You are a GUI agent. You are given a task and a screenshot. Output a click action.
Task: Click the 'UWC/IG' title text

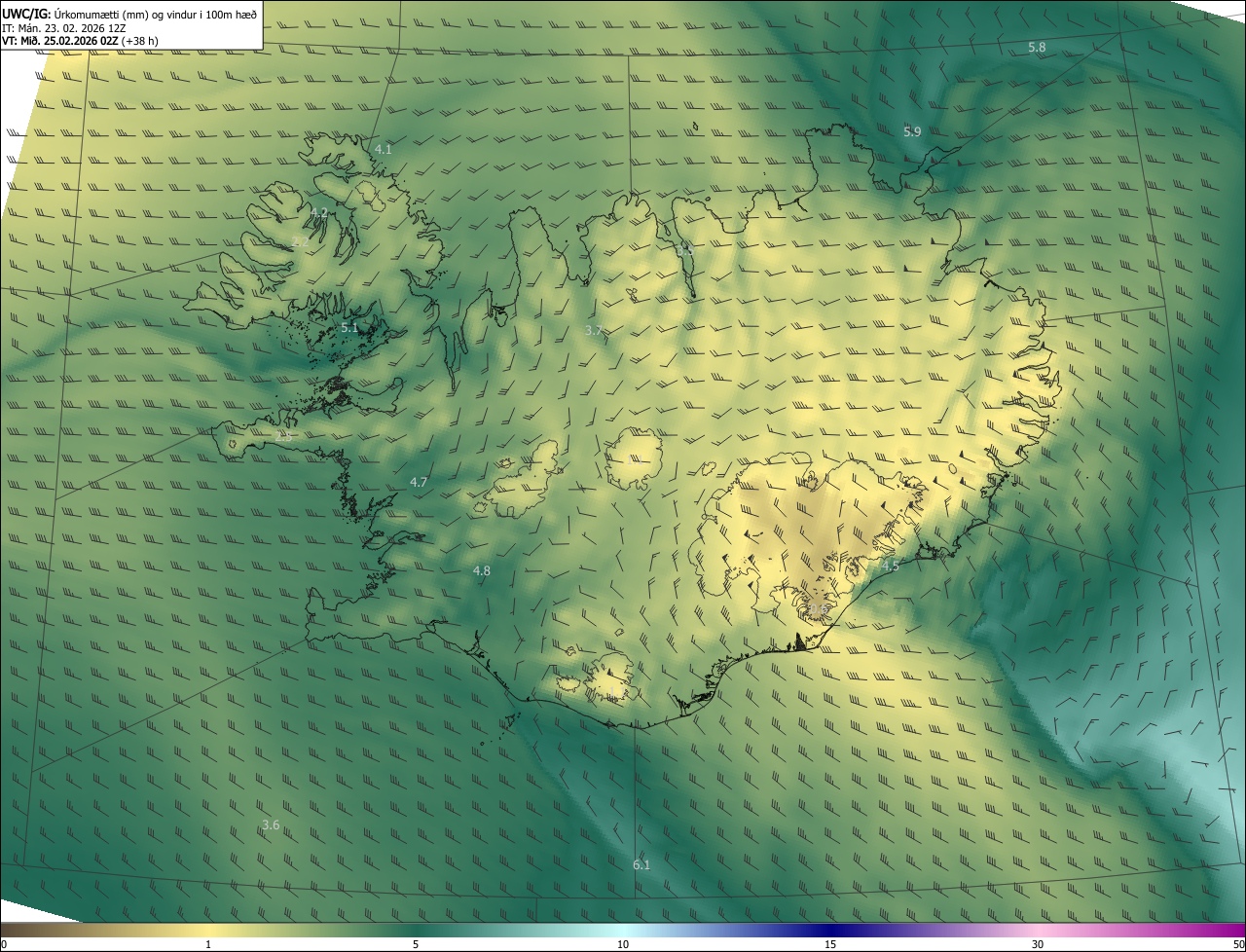[x=25, y=14]
